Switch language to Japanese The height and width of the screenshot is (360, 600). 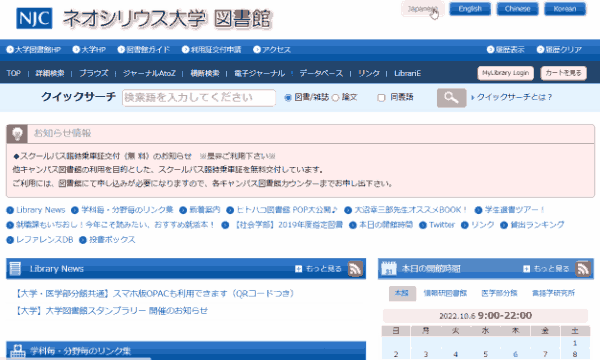pyautogui.click(x=422, y=9)
